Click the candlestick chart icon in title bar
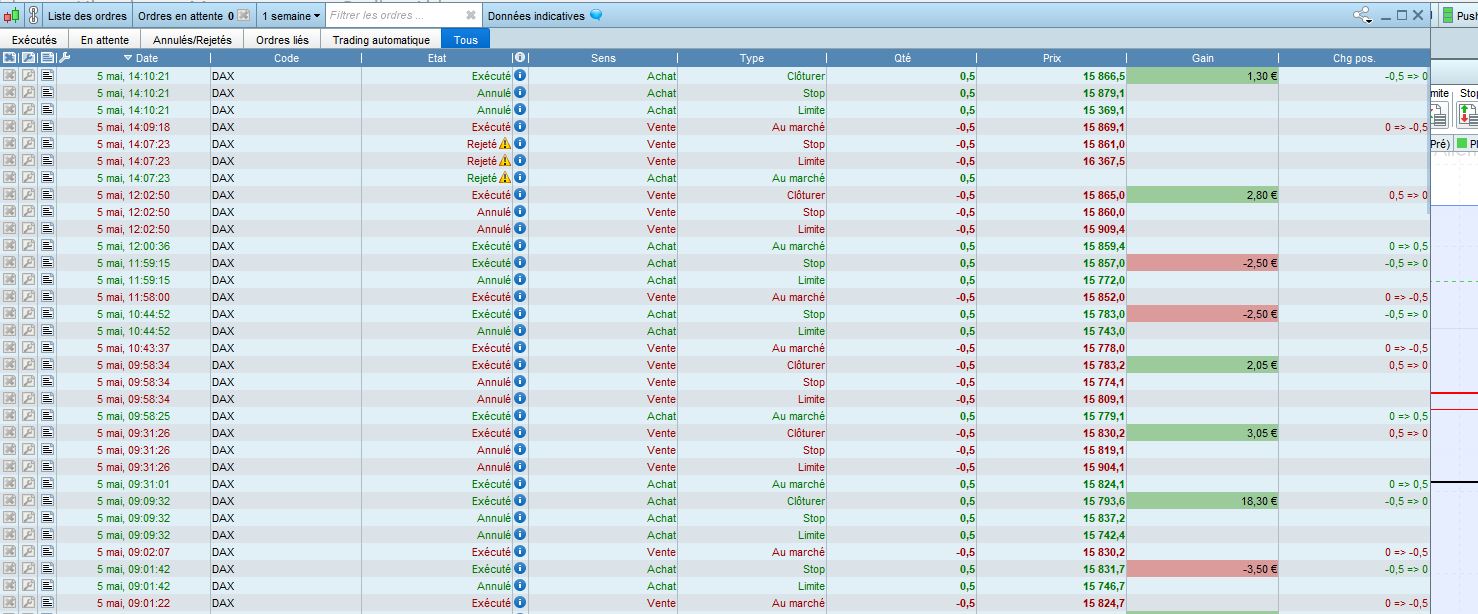 pos(11,16)
